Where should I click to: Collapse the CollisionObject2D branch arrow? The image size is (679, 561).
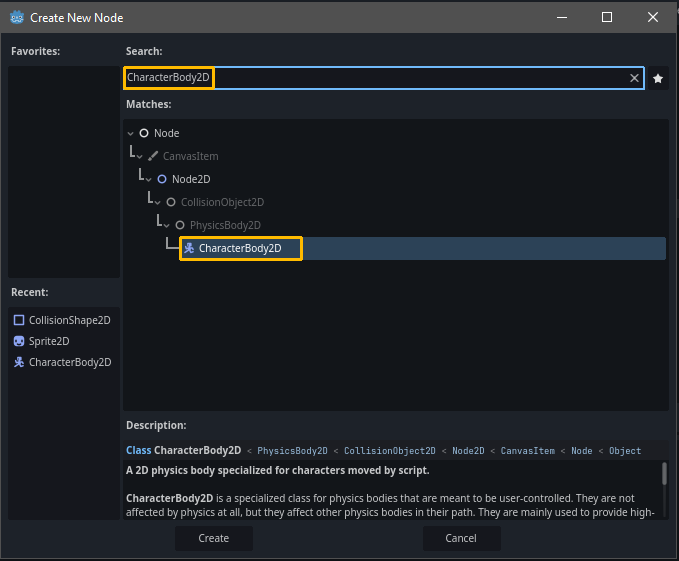tap(157, 202)
